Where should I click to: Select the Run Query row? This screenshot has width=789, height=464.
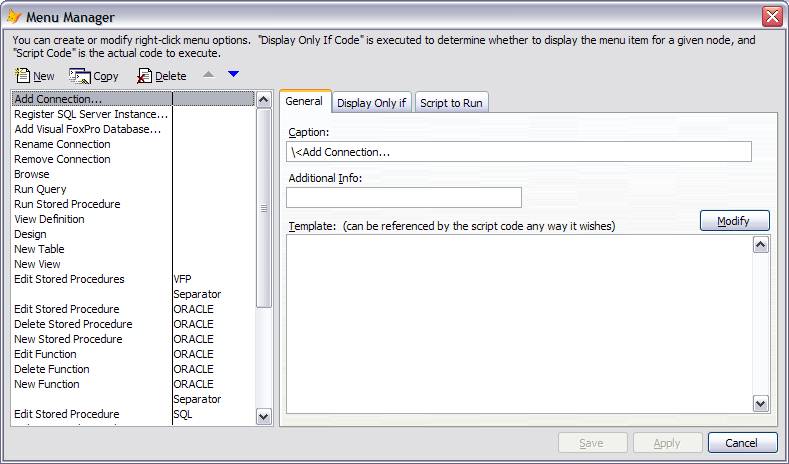click(x=133, y=189)
